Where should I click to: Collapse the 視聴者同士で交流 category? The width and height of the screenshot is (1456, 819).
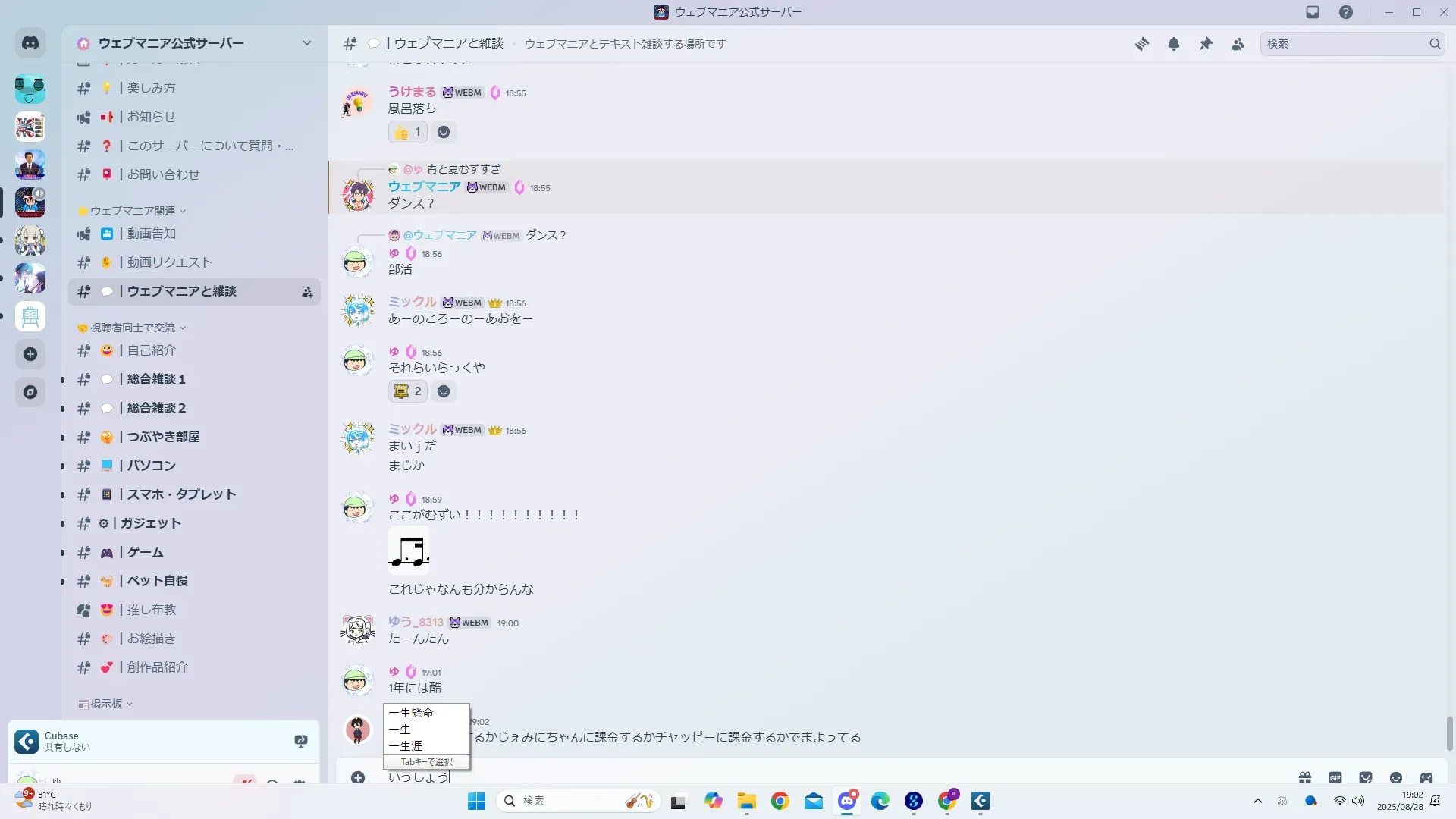coord(133,328)
